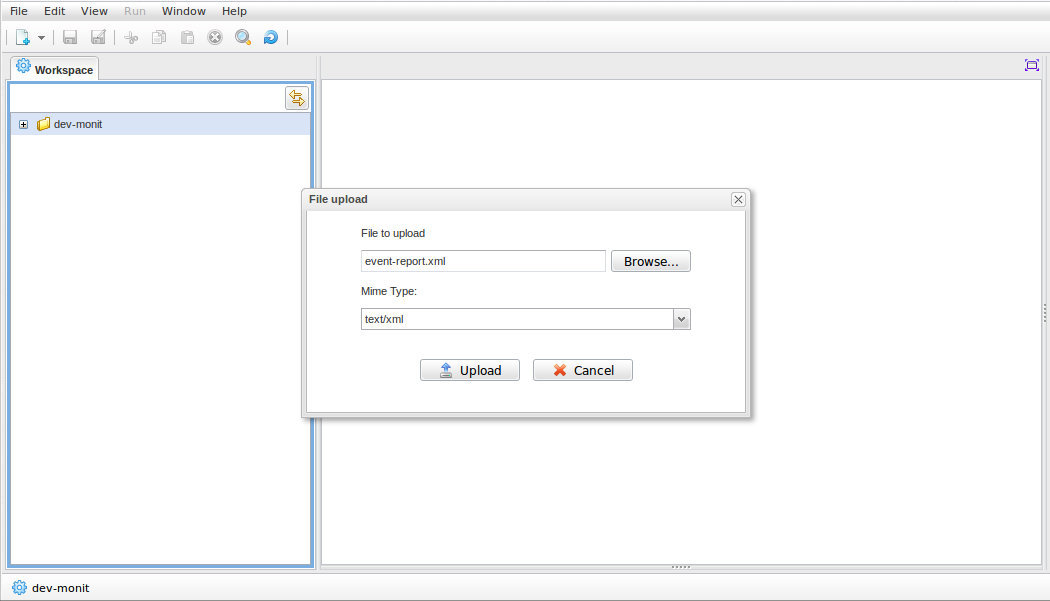1050x601 pixels.
Task: Open the Mime Type dropdown arrow
Action: tap(682, 319)
